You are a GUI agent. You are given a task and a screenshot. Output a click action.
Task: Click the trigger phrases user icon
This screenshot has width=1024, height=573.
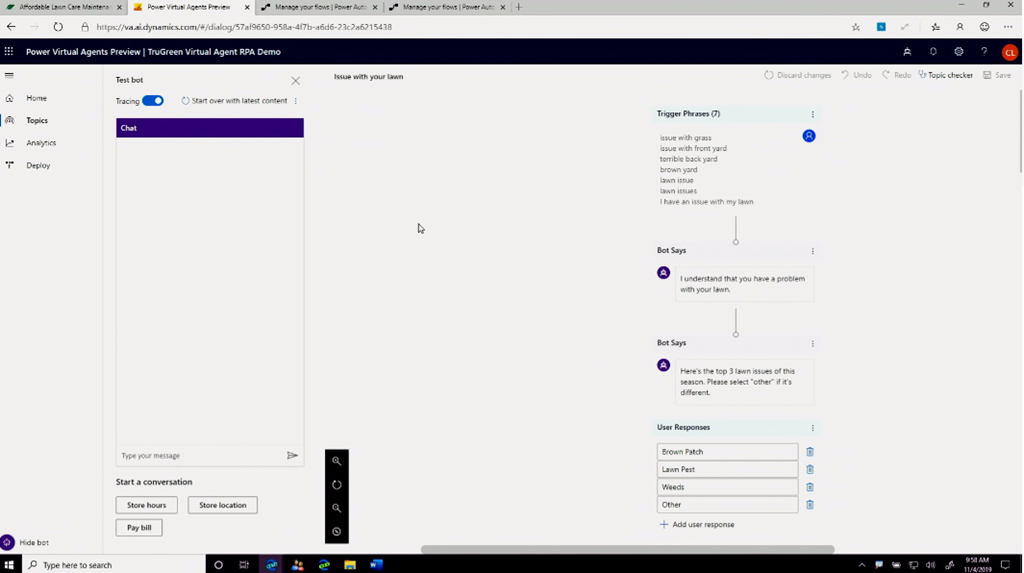coord(809,136)
